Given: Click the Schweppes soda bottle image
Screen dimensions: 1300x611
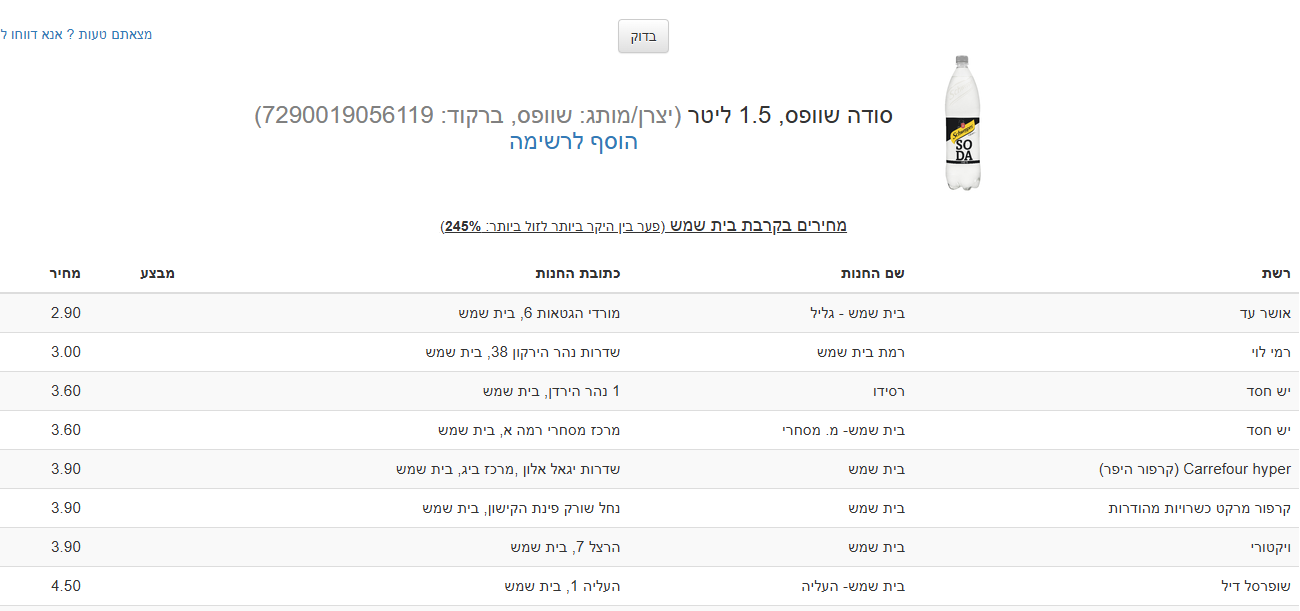Looking at the screenshot, I should [x=963, y=123].
